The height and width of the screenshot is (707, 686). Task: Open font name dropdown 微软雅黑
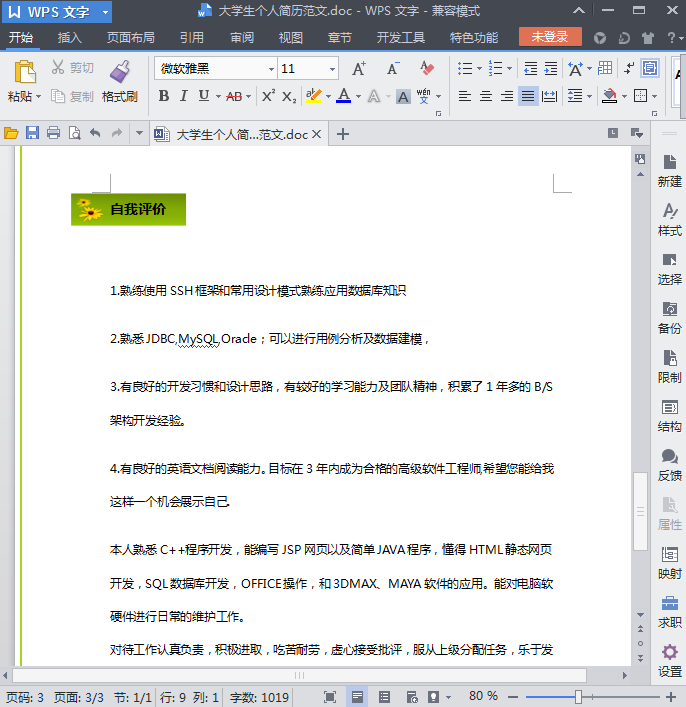[x=271, y=69]
